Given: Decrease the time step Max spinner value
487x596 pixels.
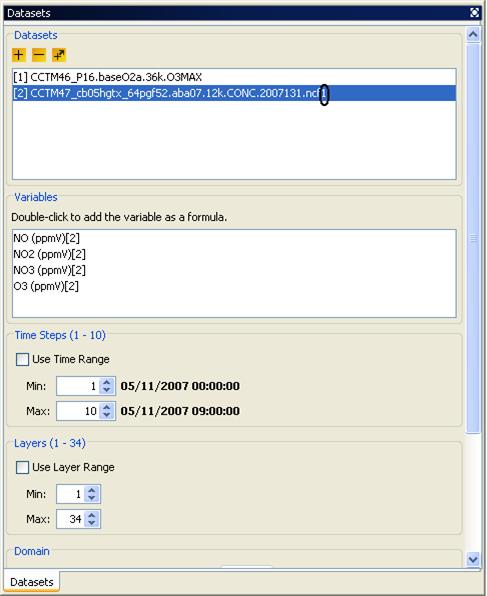Looking at the screenshot, I should pyautogui.click(x=107, y=415).
